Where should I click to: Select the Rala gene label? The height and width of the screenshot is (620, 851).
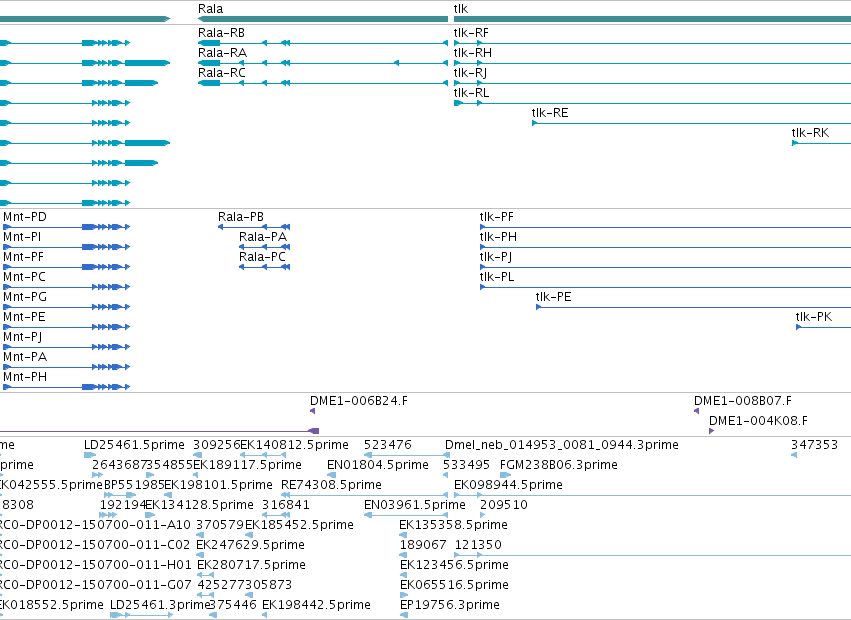click(x=210, y=9)
